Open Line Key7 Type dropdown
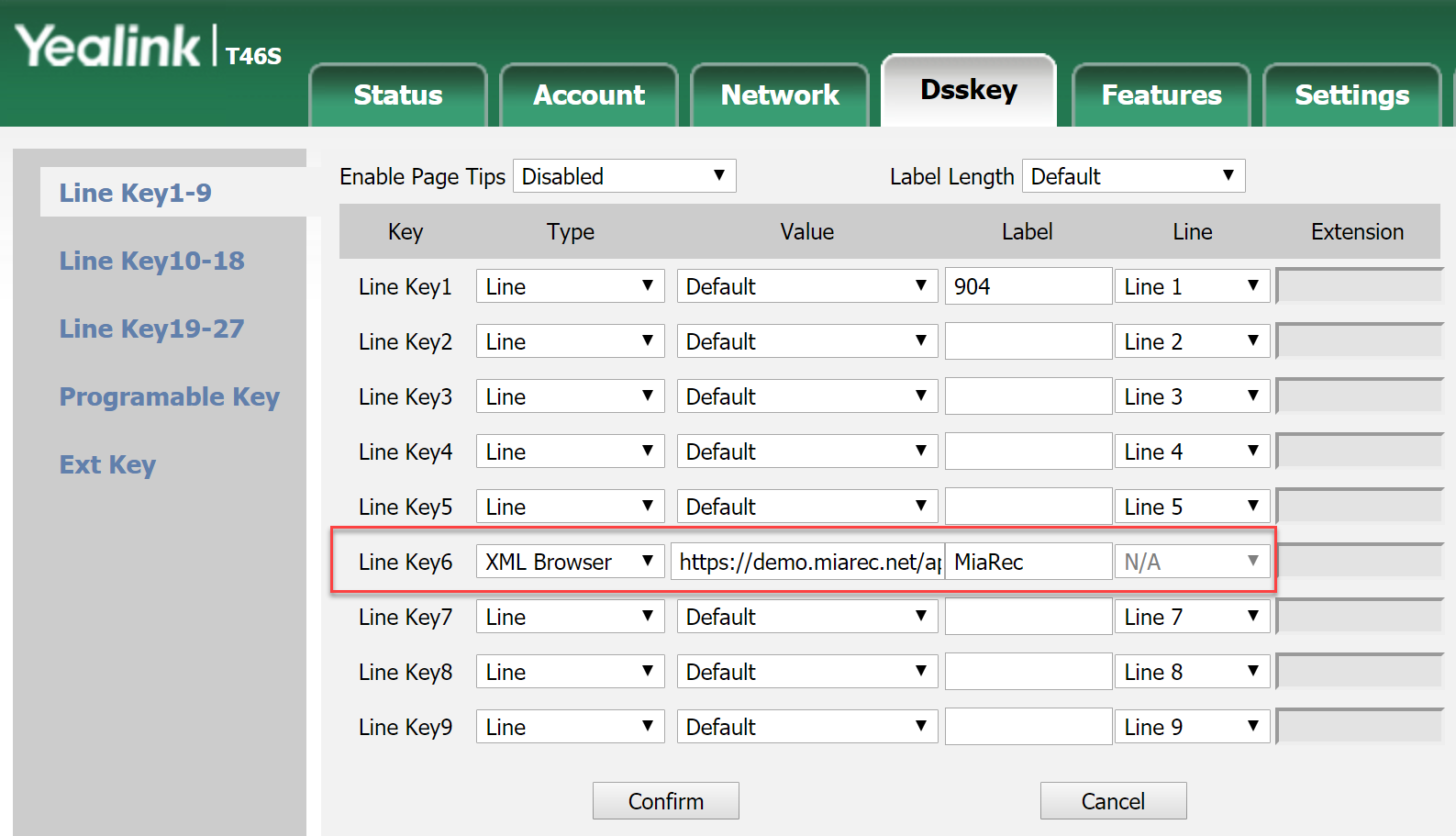The width and height of the screenshot is (1456, 836). pyautogui.click(x=570, y=617)
